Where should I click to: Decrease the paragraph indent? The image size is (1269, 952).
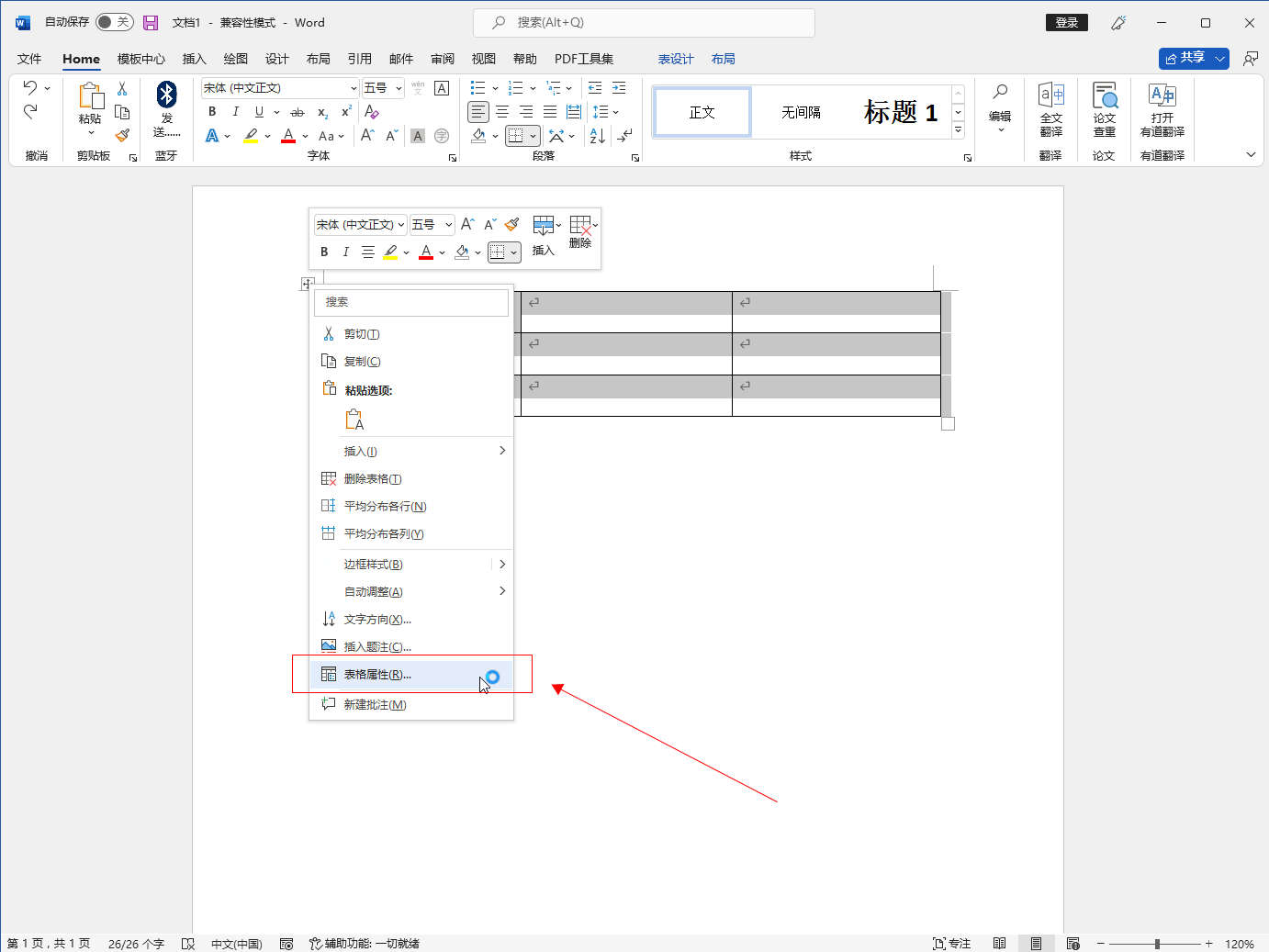(595, 87)
